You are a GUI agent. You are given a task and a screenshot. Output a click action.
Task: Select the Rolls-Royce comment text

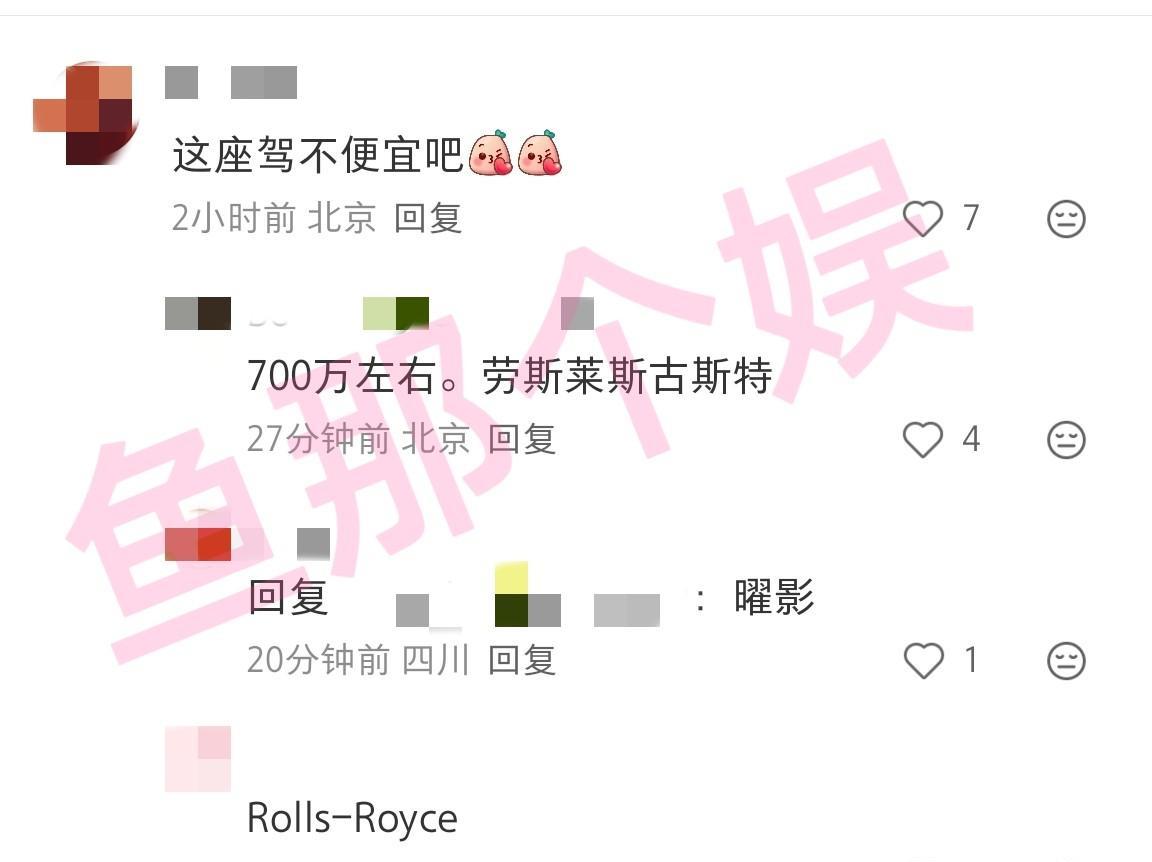353,818
